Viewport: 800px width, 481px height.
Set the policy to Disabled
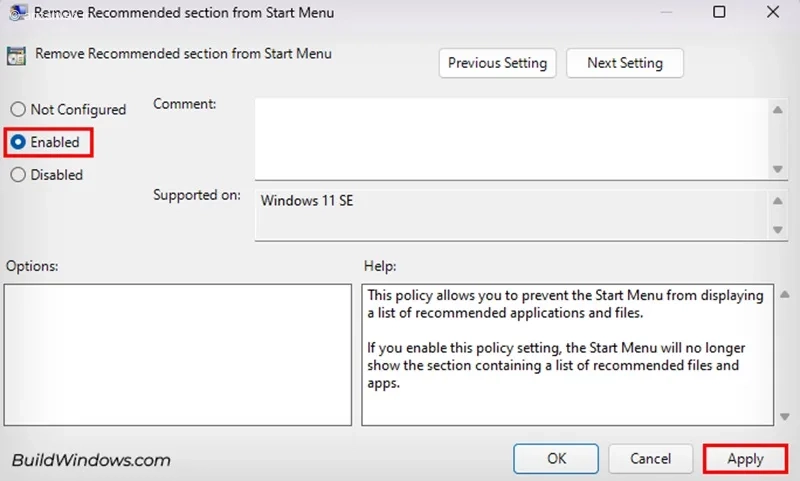(18, 175)
